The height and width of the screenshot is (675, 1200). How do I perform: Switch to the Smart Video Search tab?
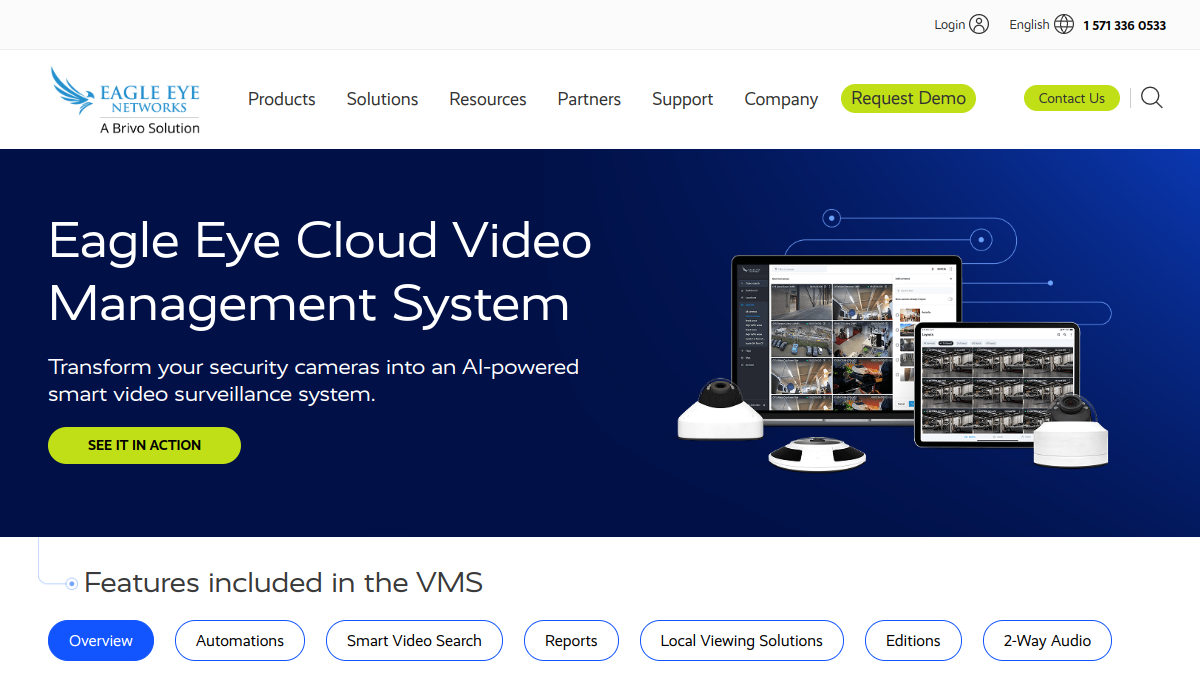tap(414, 641)
